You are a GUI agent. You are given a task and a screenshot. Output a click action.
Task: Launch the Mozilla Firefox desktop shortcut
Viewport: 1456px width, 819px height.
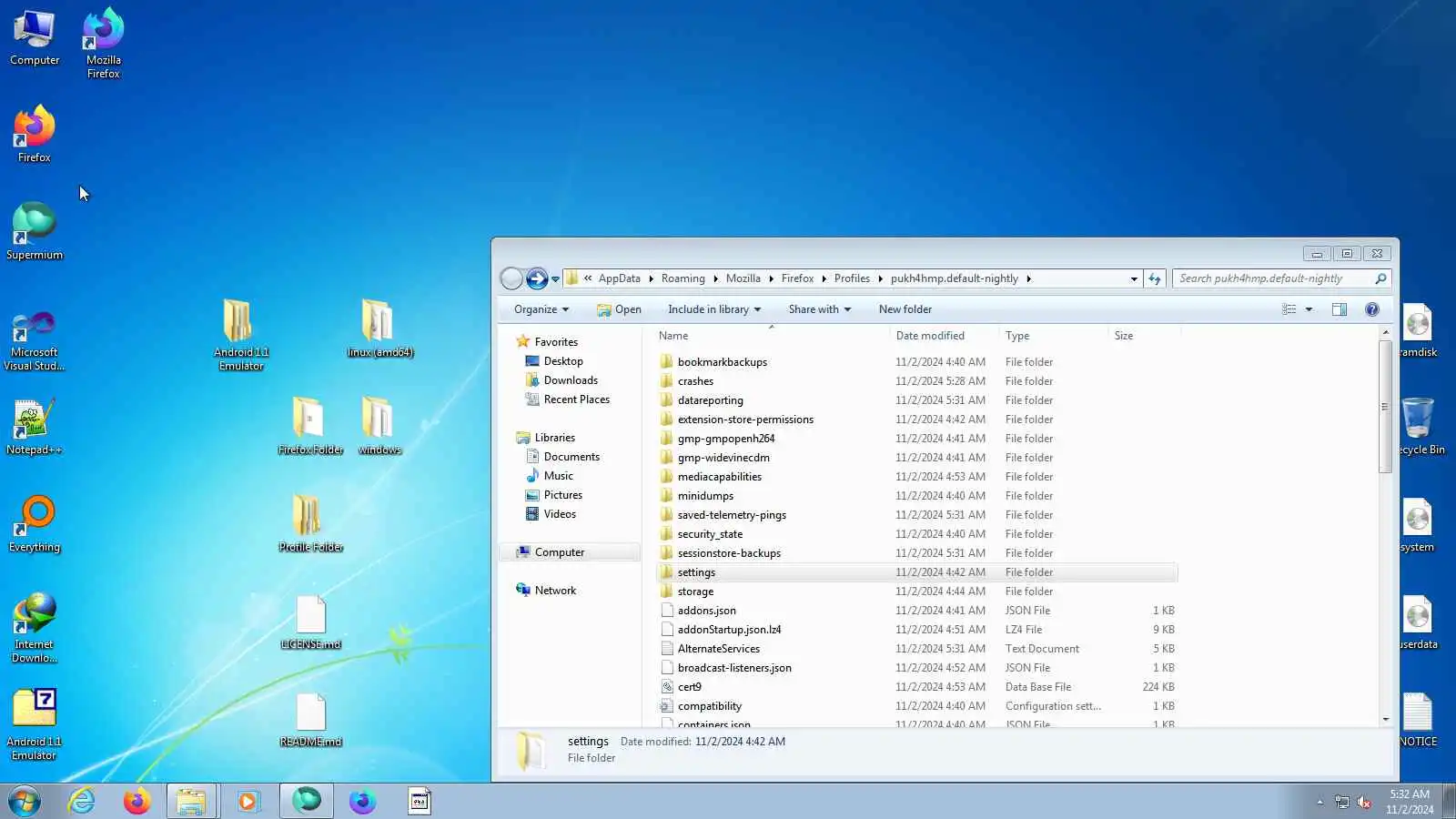pyautogui.click(x=104, y=43)
